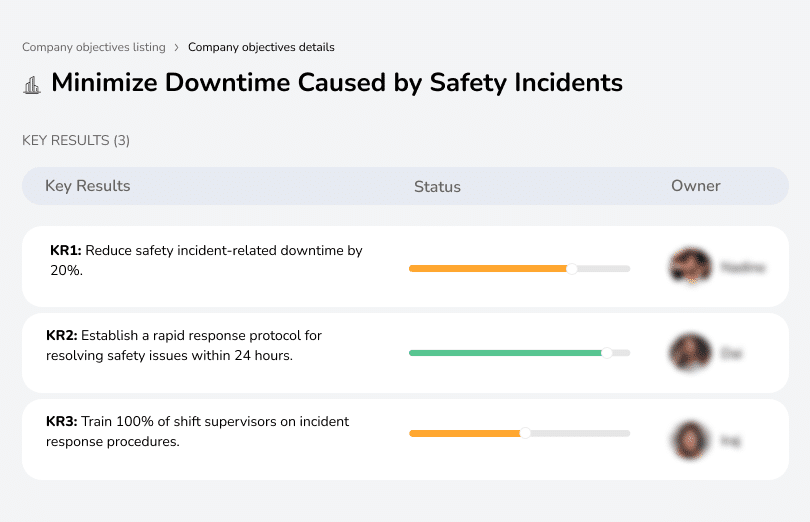810x522 pixels.
Task: Click the blurred owner name in KR3 row
Action: (x=730, y=440)
